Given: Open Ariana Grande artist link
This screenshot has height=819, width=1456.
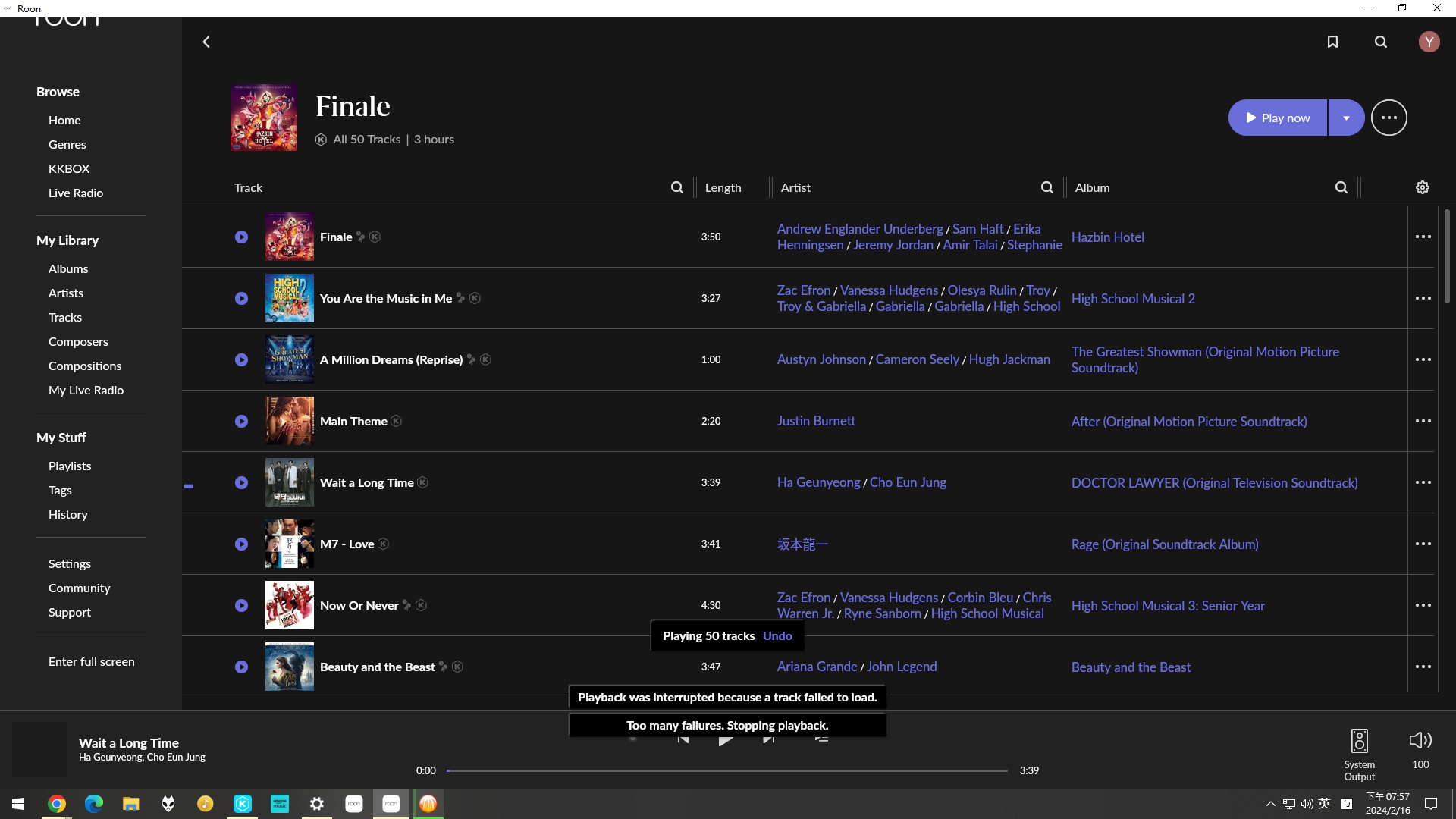Looking at the screenshot, I should [x=817, y=667].
